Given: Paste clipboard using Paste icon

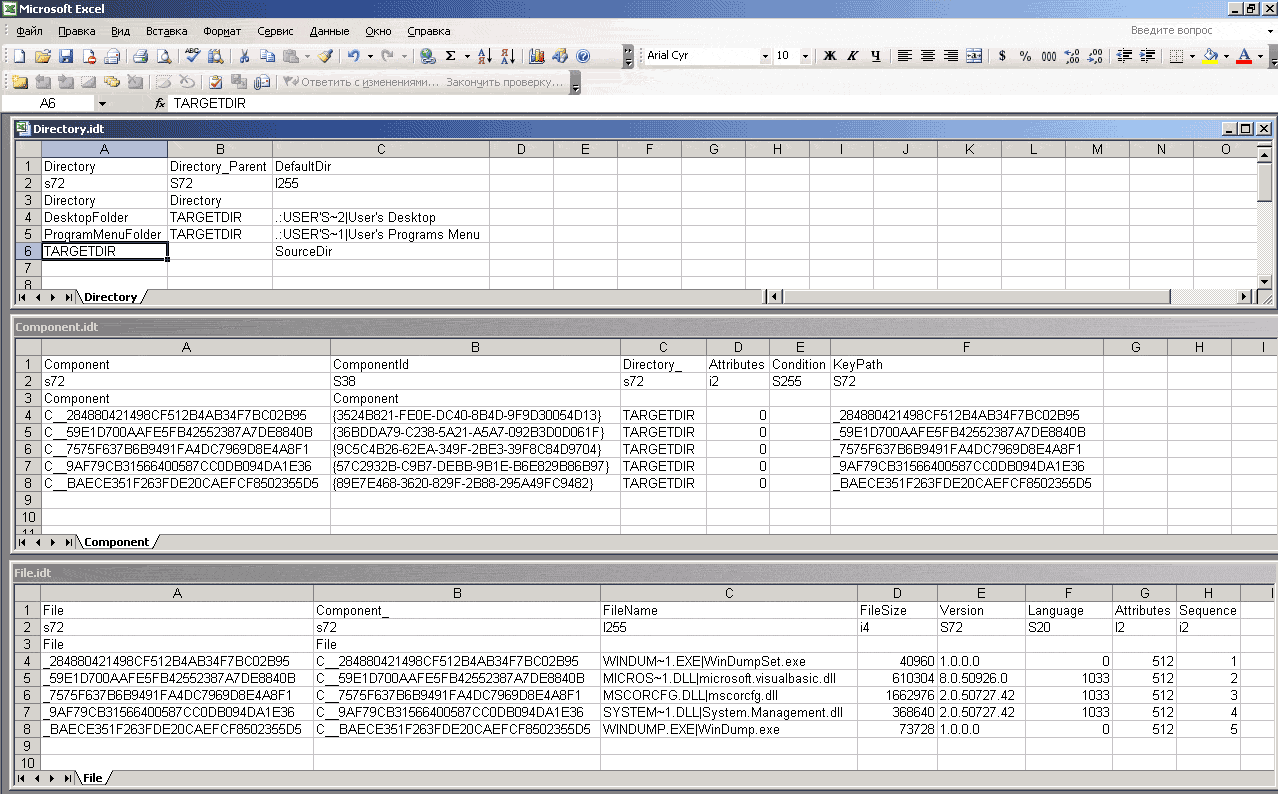Looking at the screenshot, I should [x=289, y=57].
